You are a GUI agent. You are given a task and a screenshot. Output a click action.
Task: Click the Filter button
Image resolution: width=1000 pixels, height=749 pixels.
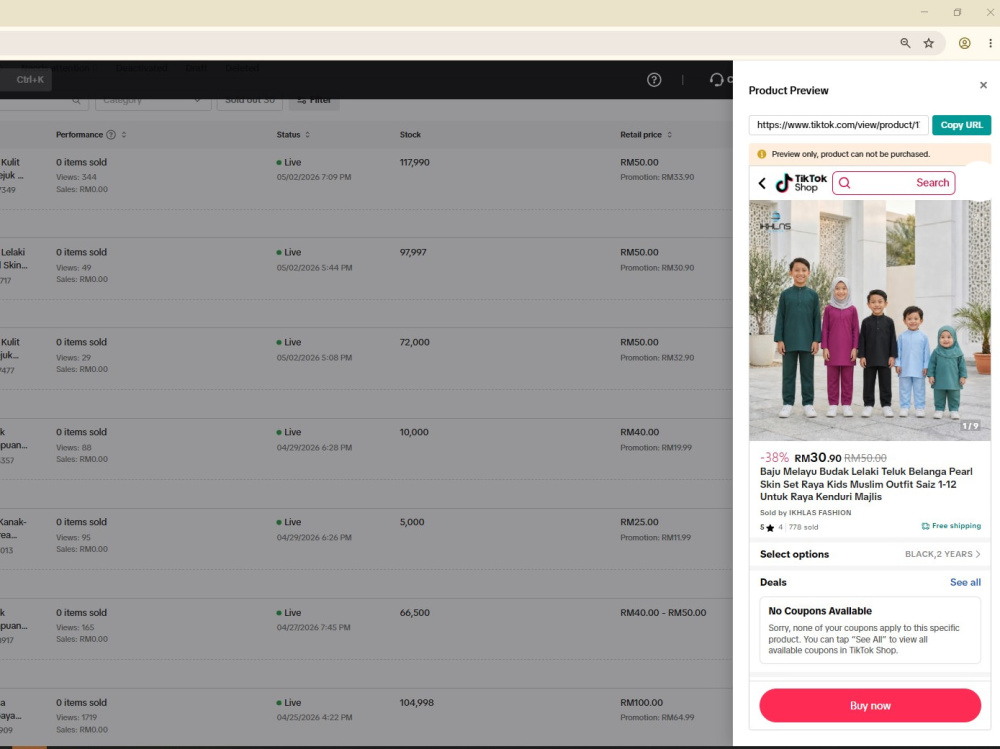pos(314,100)
